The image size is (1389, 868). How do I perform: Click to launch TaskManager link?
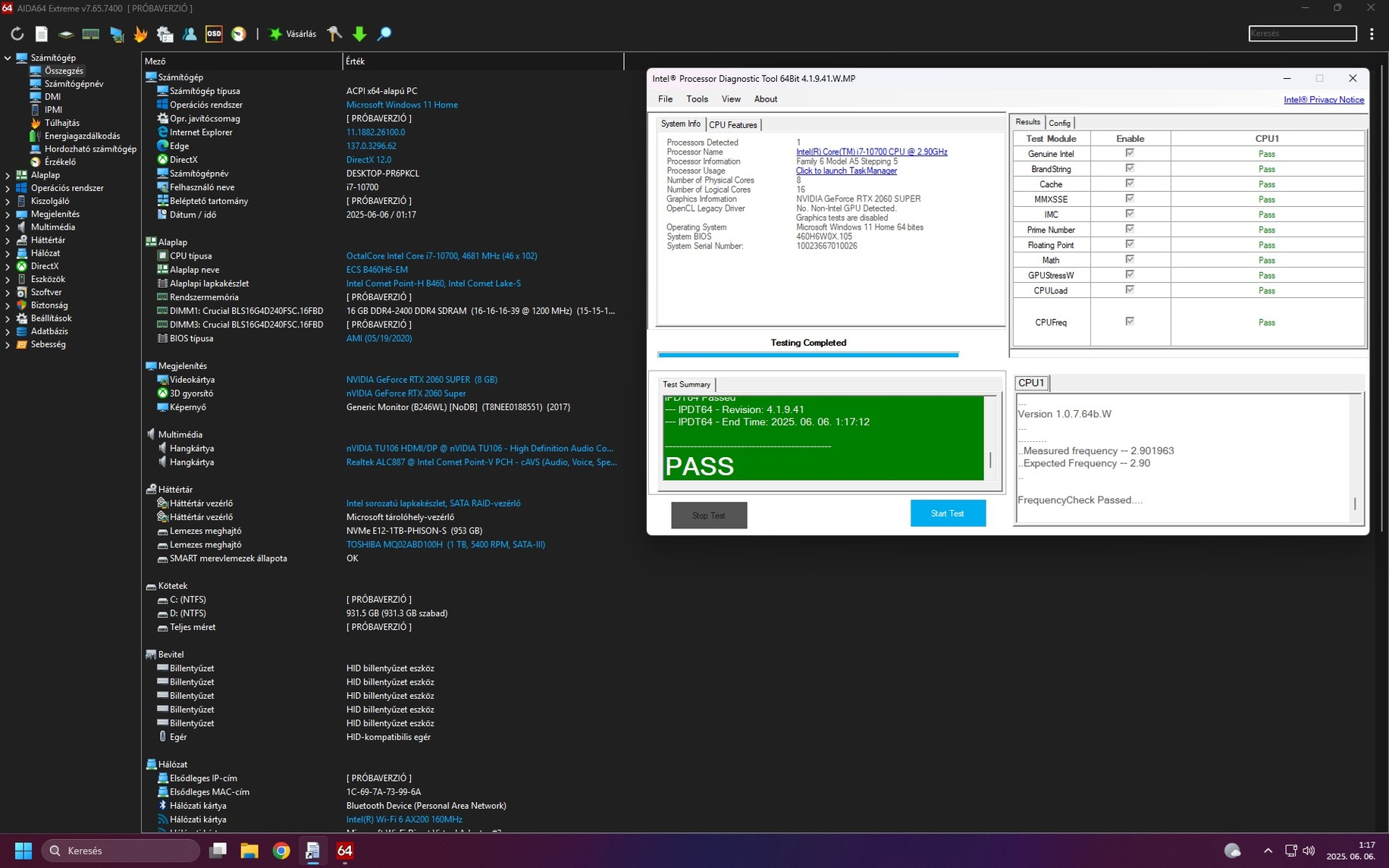(846, 171)
